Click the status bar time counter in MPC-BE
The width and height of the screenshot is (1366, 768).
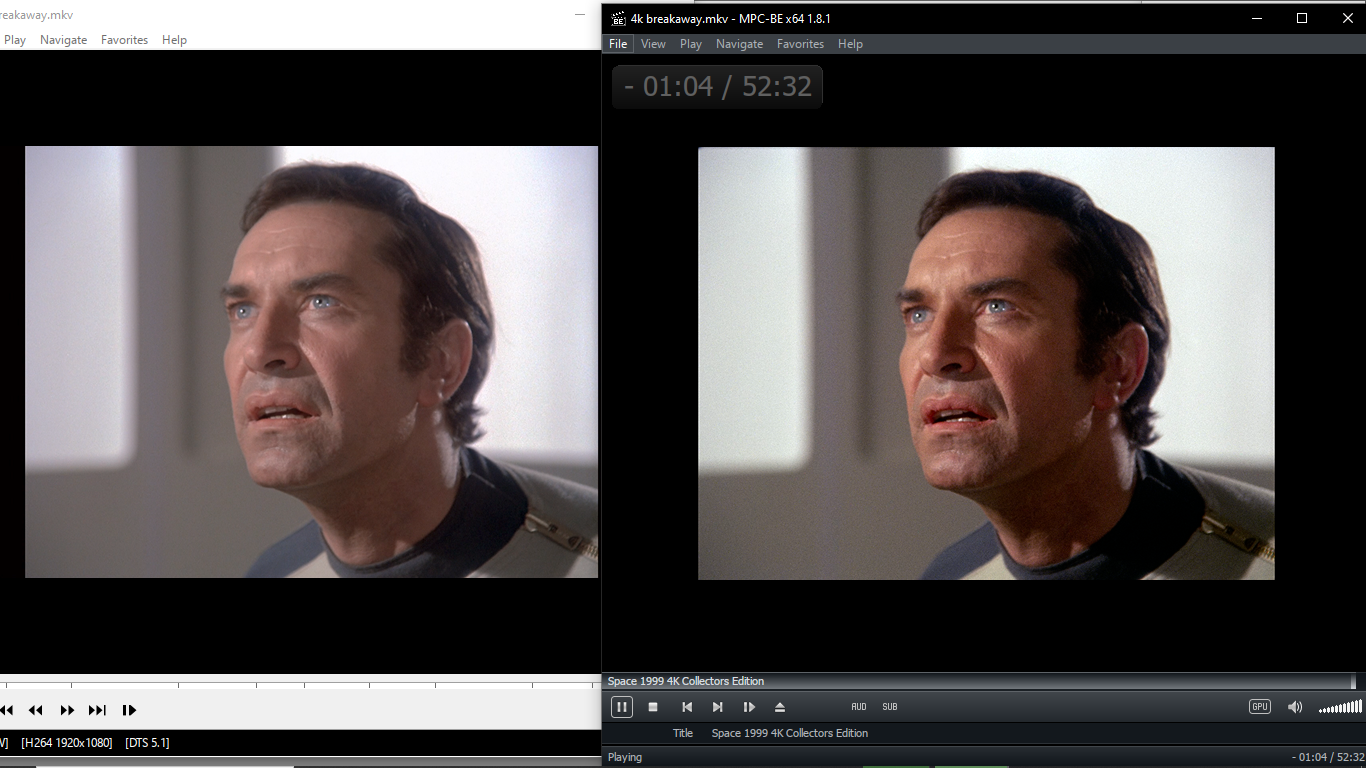[1327, 757]
